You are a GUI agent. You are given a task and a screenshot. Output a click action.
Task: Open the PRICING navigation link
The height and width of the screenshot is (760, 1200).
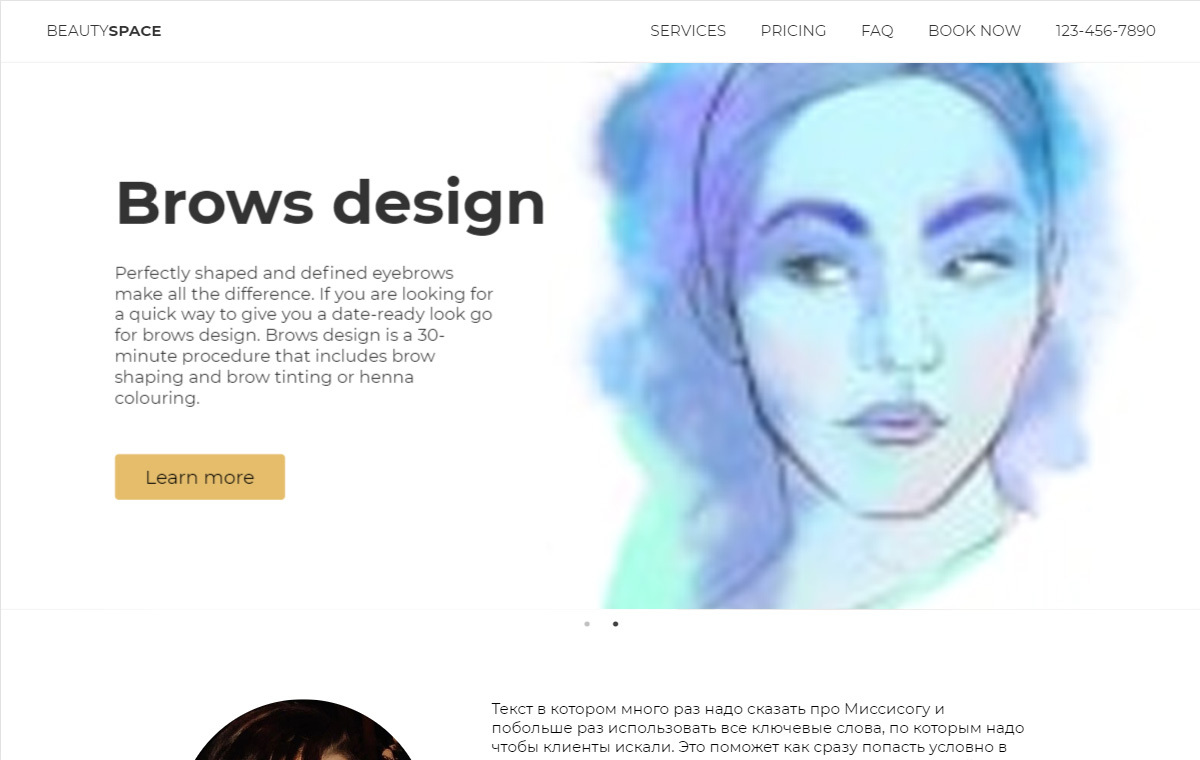(793, 31)
